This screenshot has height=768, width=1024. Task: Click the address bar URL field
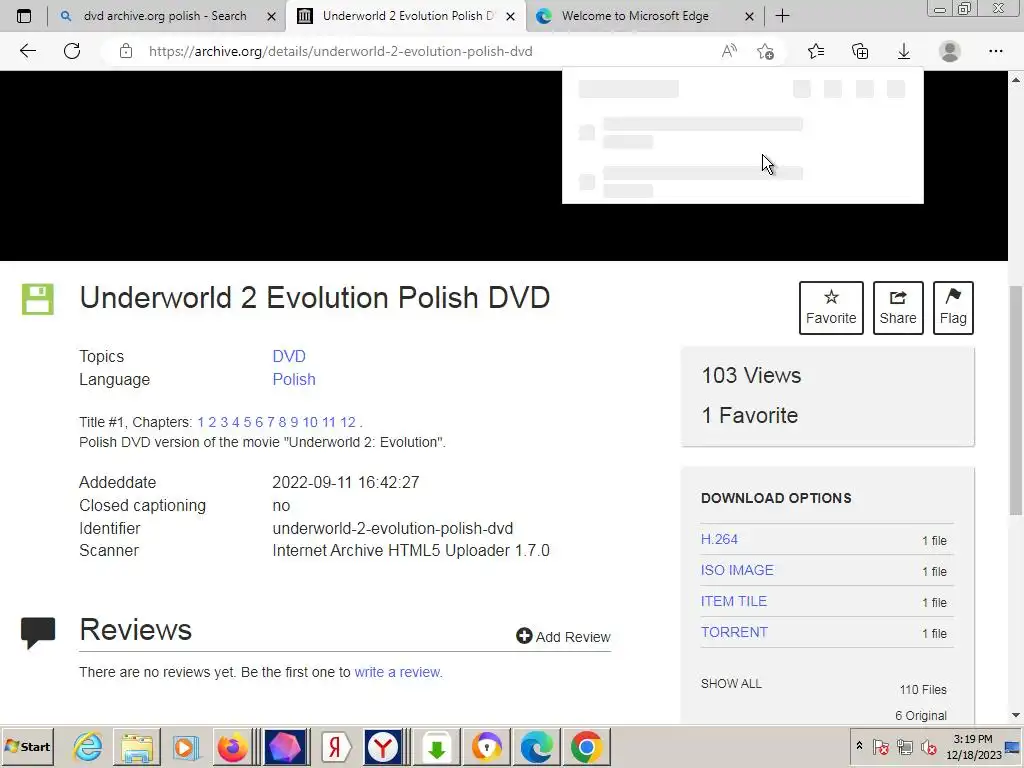[340, 51]
